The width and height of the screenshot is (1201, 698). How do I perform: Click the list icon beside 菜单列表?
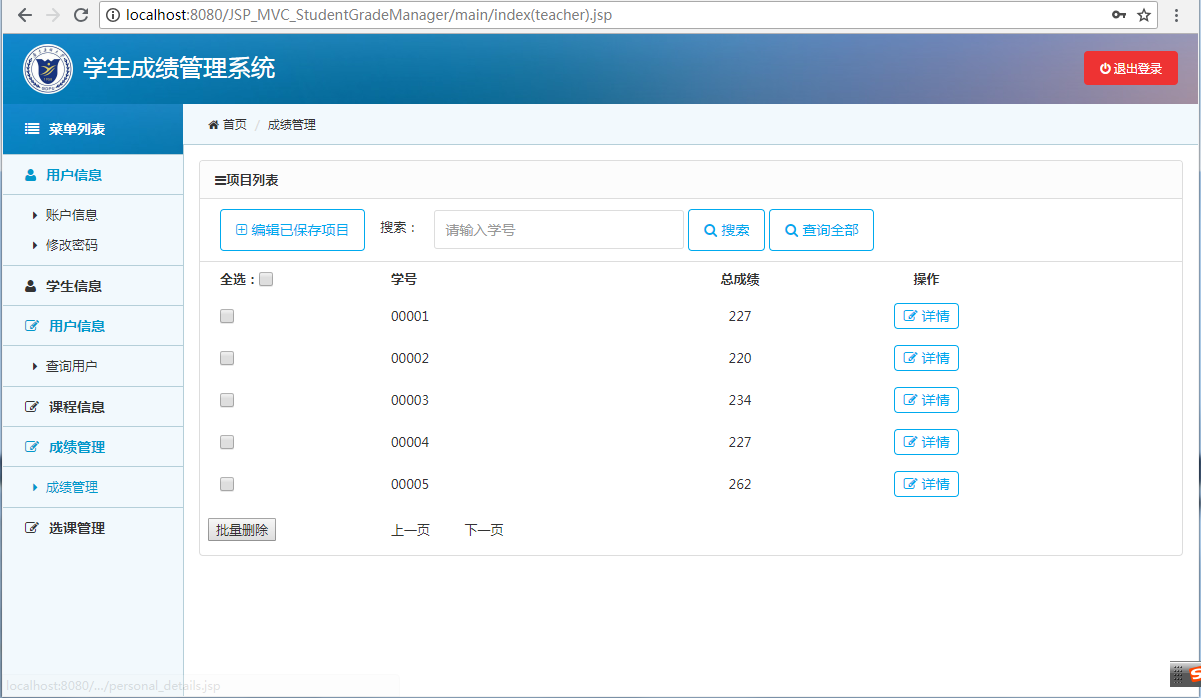[32, 129]
